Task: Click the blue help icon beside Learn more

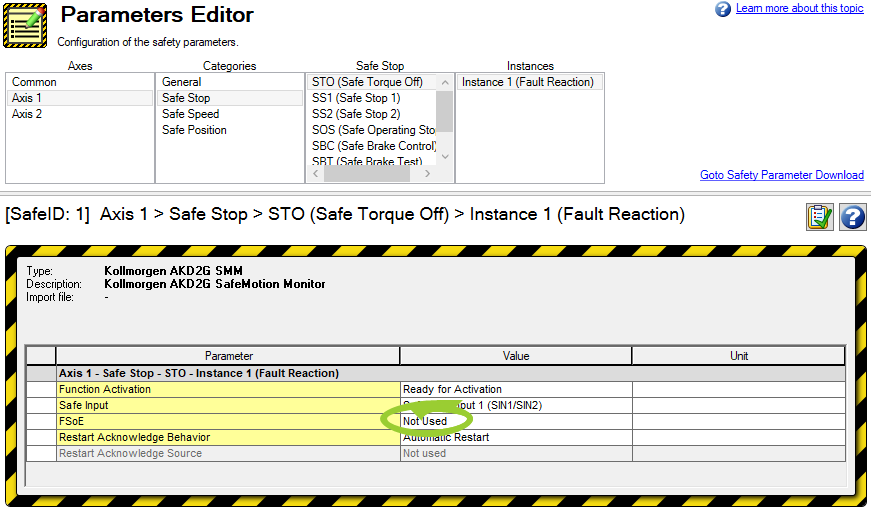Action: 723,9
